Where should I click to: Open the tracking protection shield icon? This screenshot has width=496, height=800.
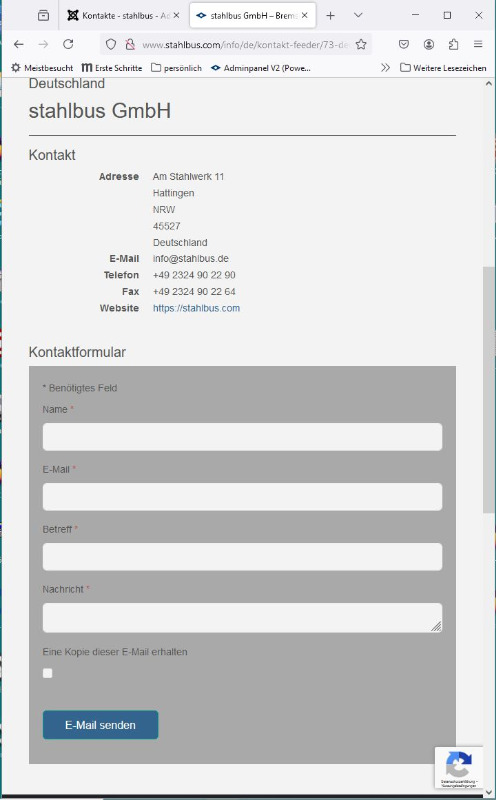pyautogui.click(x=111, y=44)
